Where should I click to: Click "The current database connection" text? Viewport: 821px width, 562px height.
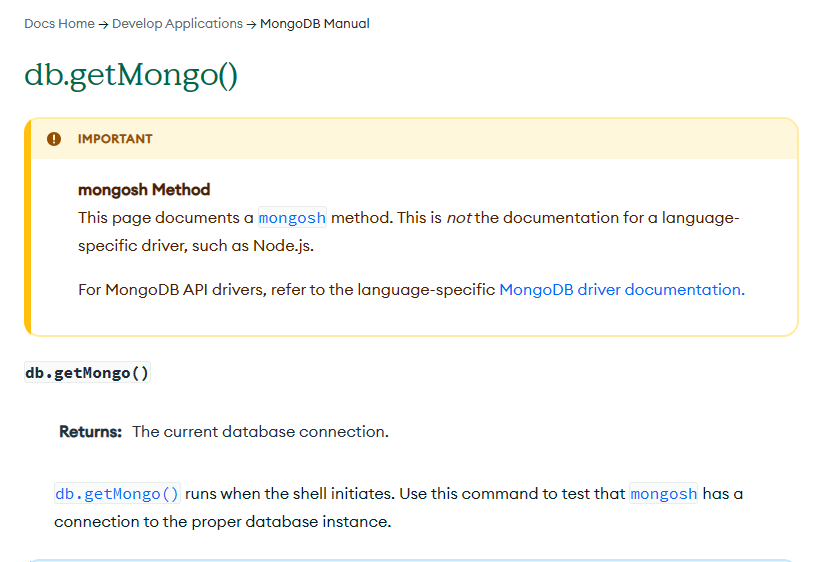point(260,432)
